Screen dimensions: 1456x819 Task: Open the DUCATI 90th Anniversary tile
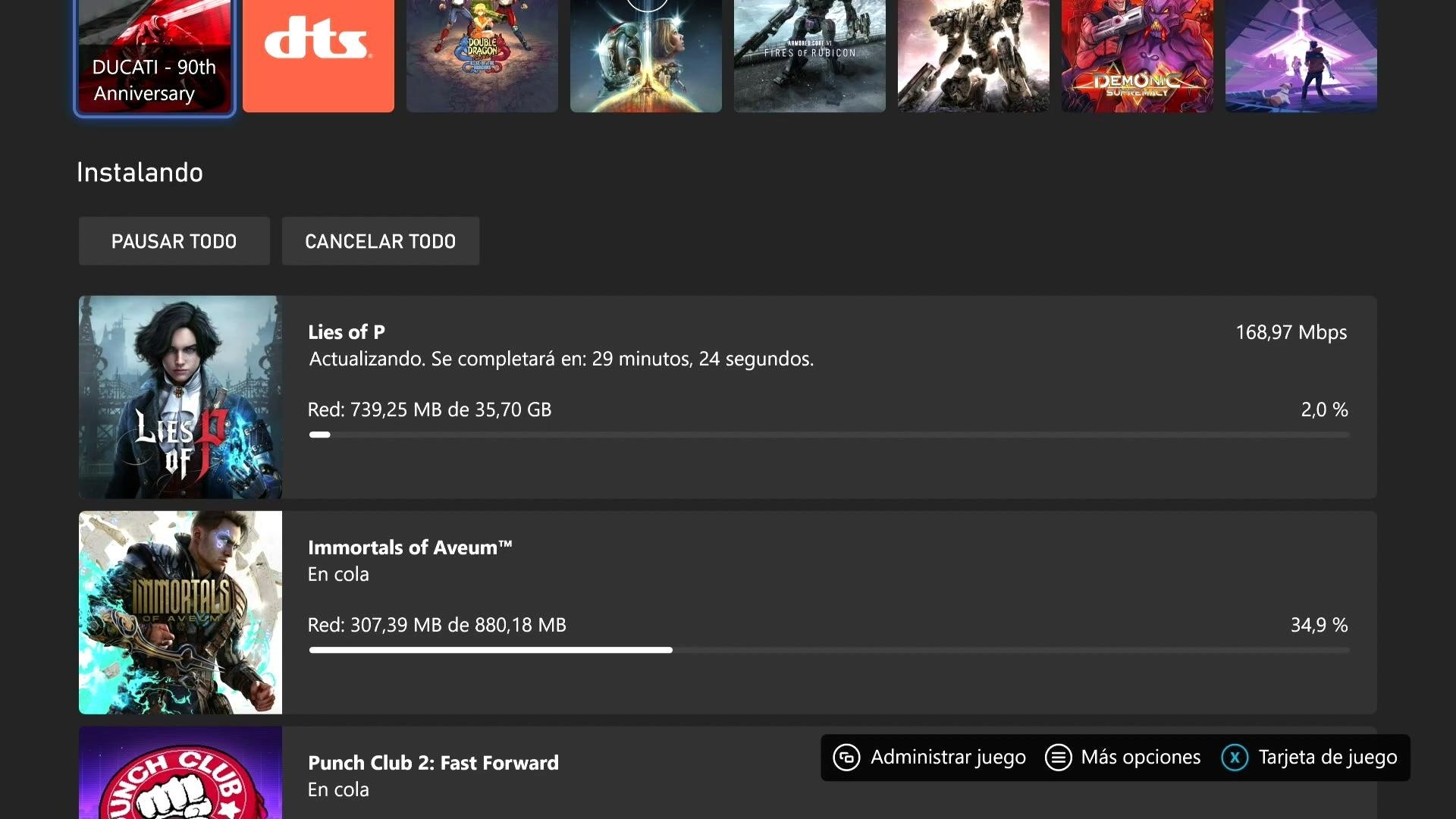point(155,56)
